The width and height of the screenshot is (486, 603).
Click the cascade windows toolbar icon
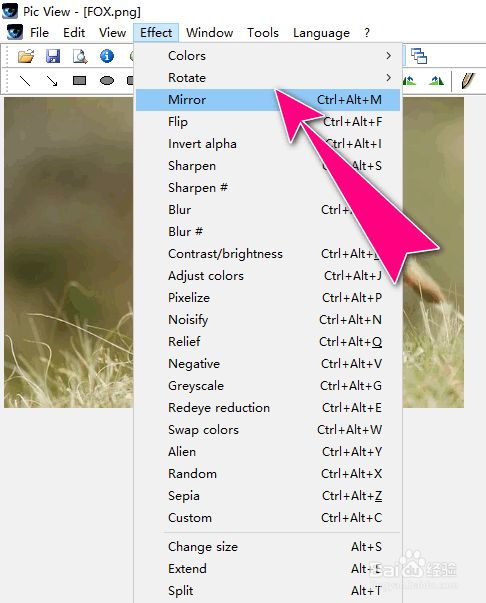(x=419, y=56)
